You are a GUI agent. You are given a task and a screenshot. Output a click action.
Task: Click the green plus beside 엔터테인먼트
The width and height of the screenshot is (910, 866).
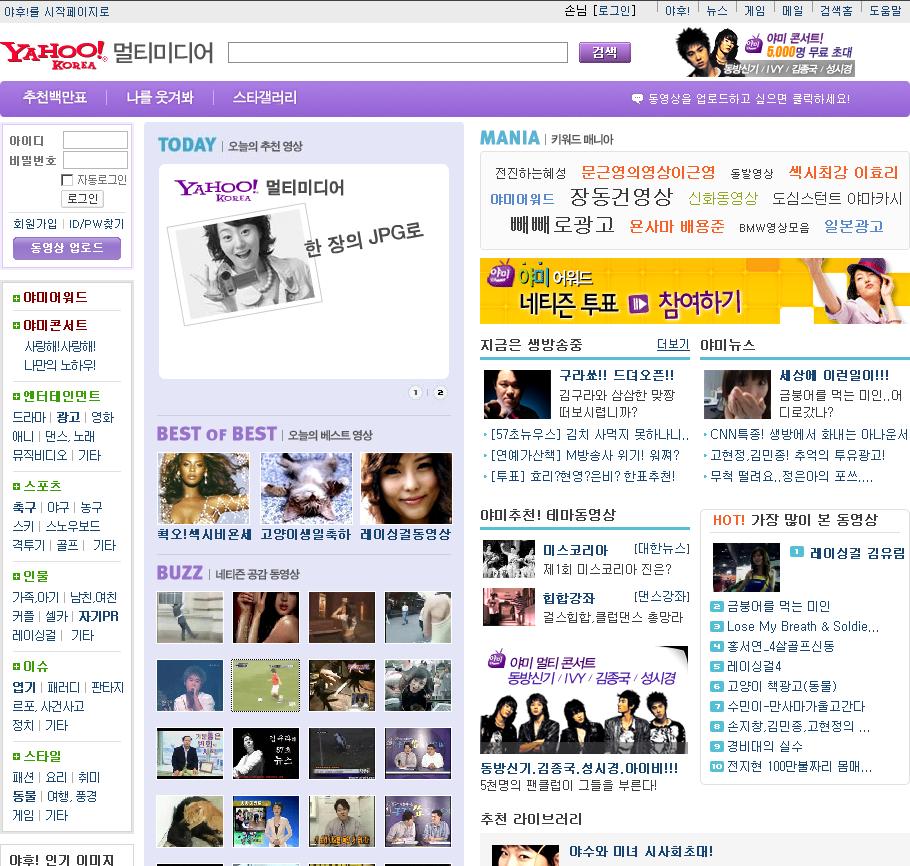point(16,396)
